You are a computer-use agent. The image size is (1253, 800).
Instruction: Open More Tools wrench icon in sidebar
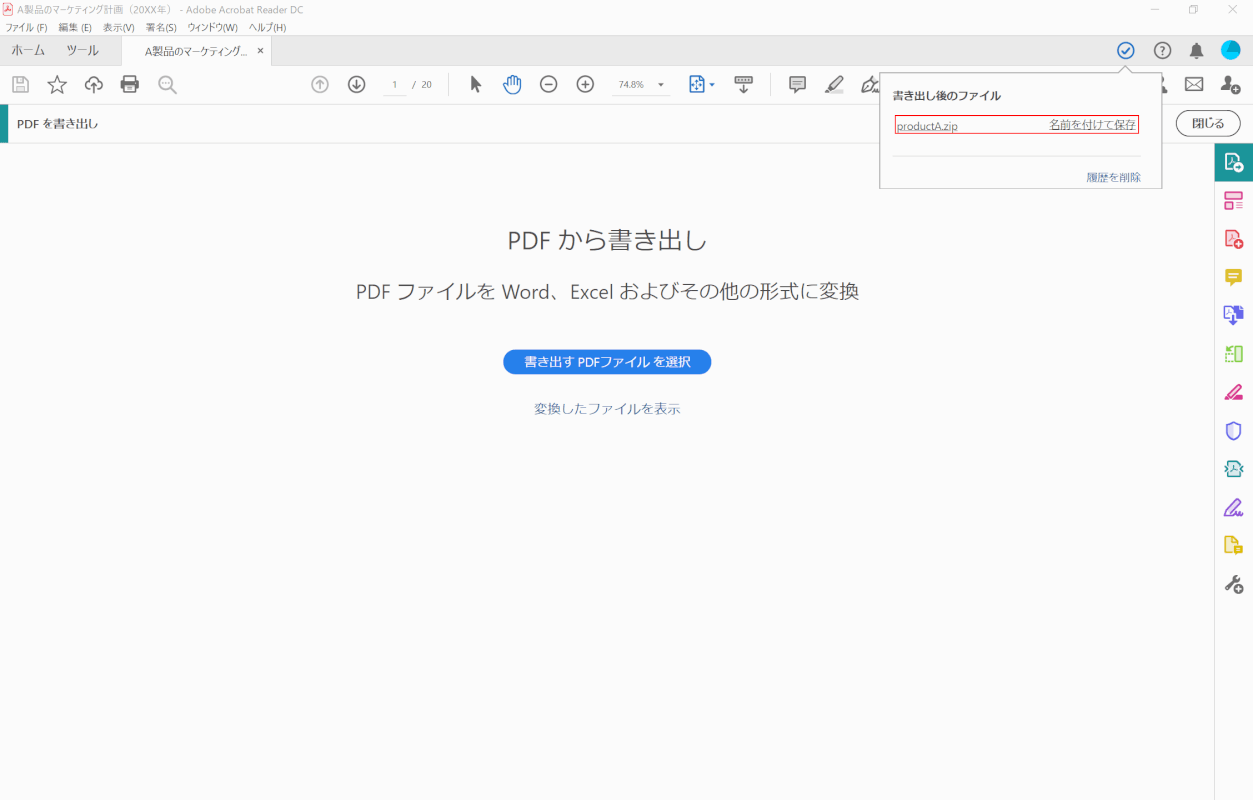[1233, 584]
